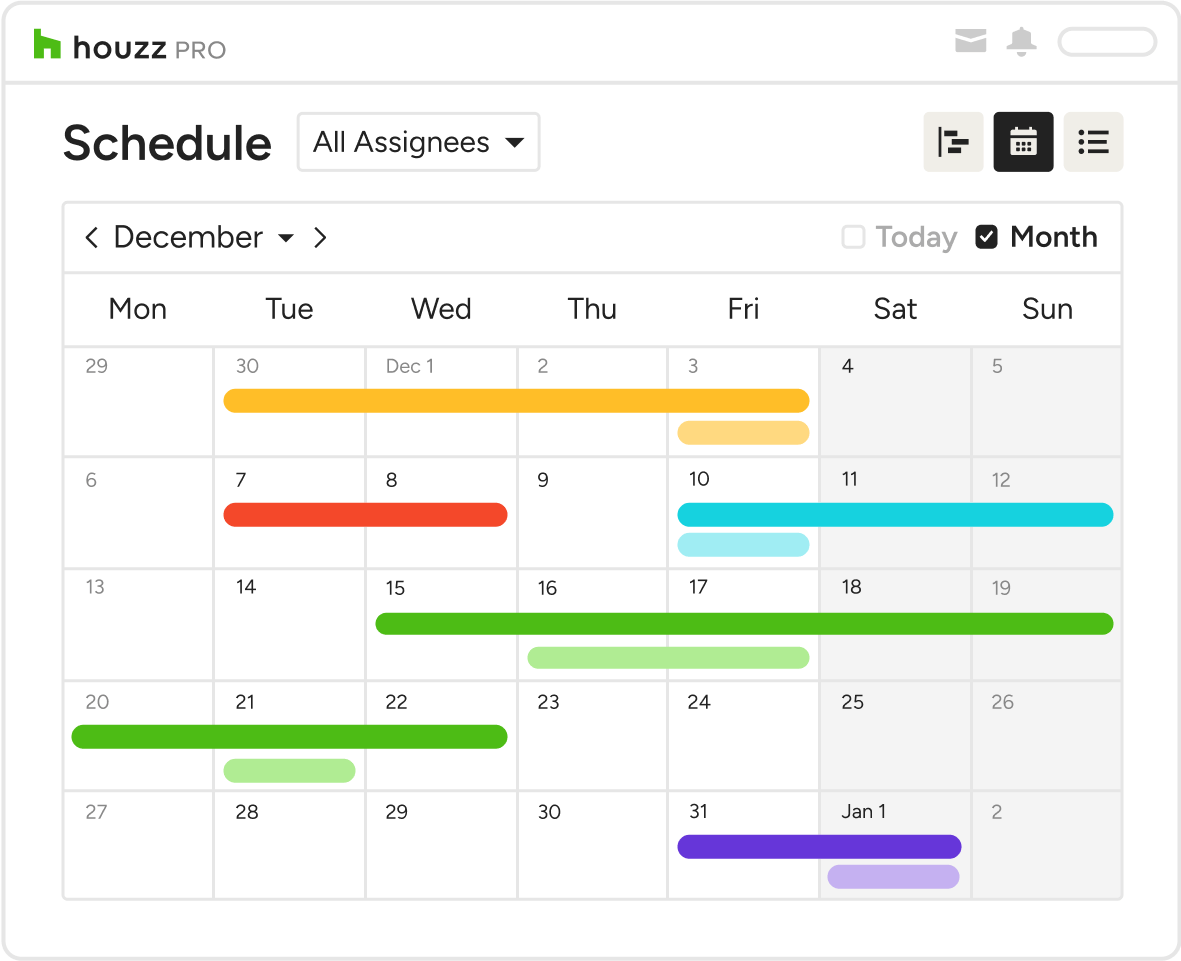Open the purple event on Dec 31

[819, 847]
